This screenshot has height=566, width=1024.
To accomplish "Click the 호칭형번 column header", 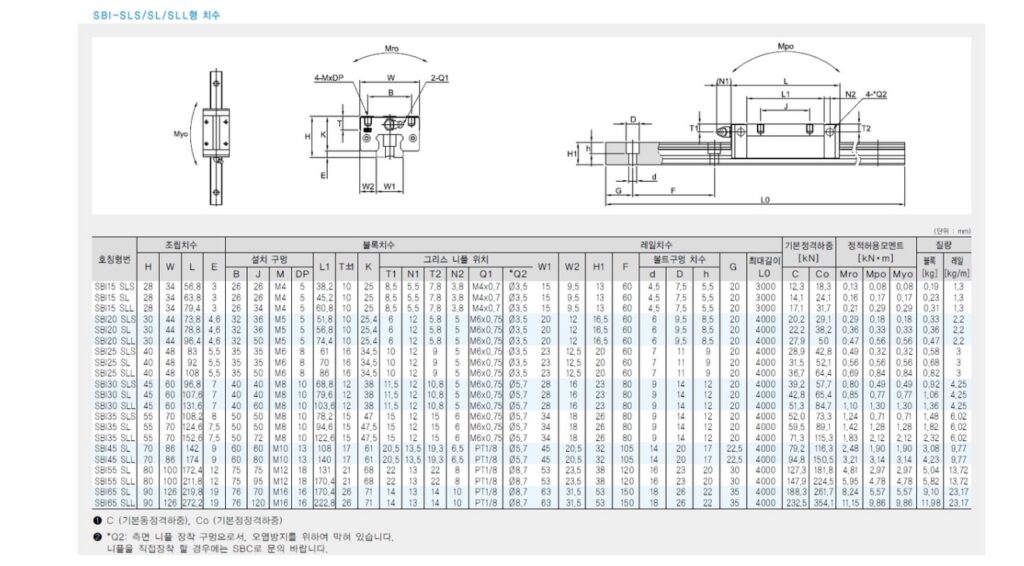I will 115,258.
